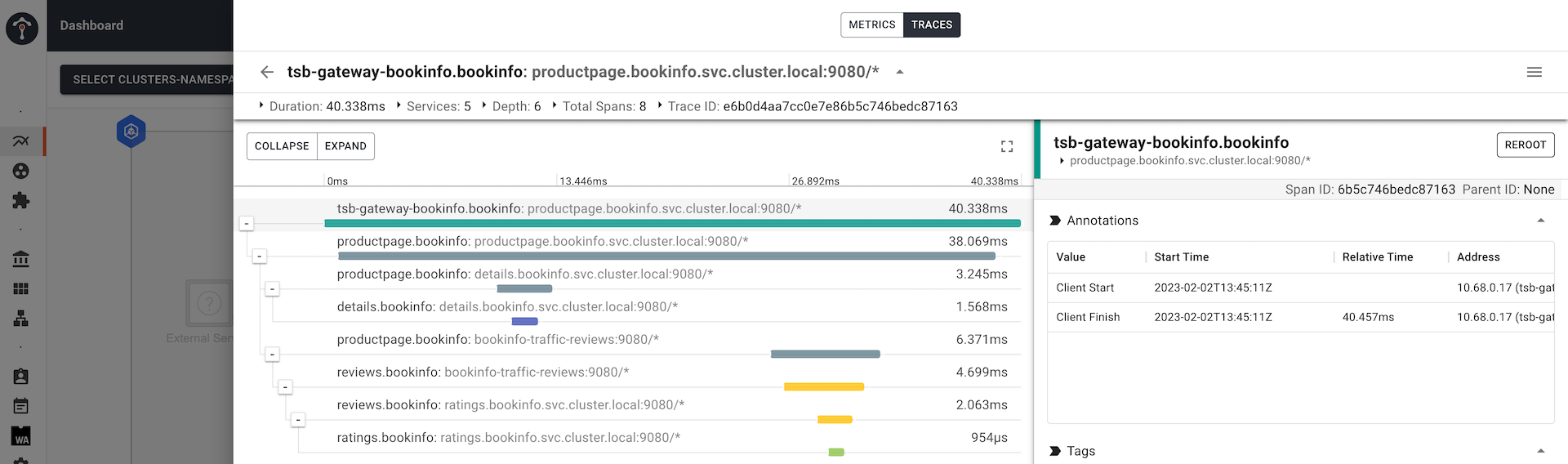Collapse the reviews.bookinfo bookinfo-traffic-reviews span toggle

click(285, 386)
